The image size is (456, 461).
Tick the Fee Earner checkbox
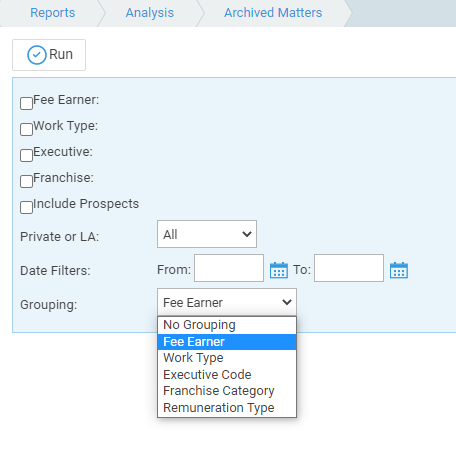click(26, 103)
